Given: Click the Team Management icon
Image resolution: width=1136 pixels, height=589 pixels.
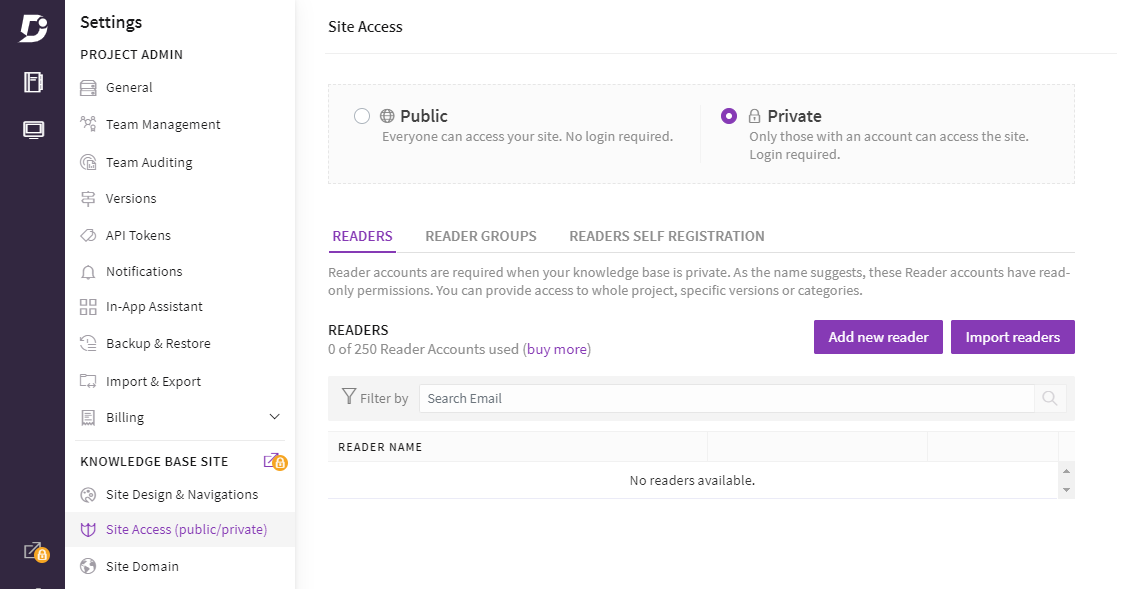Looking at the screenshot, I should pos(89,124).
